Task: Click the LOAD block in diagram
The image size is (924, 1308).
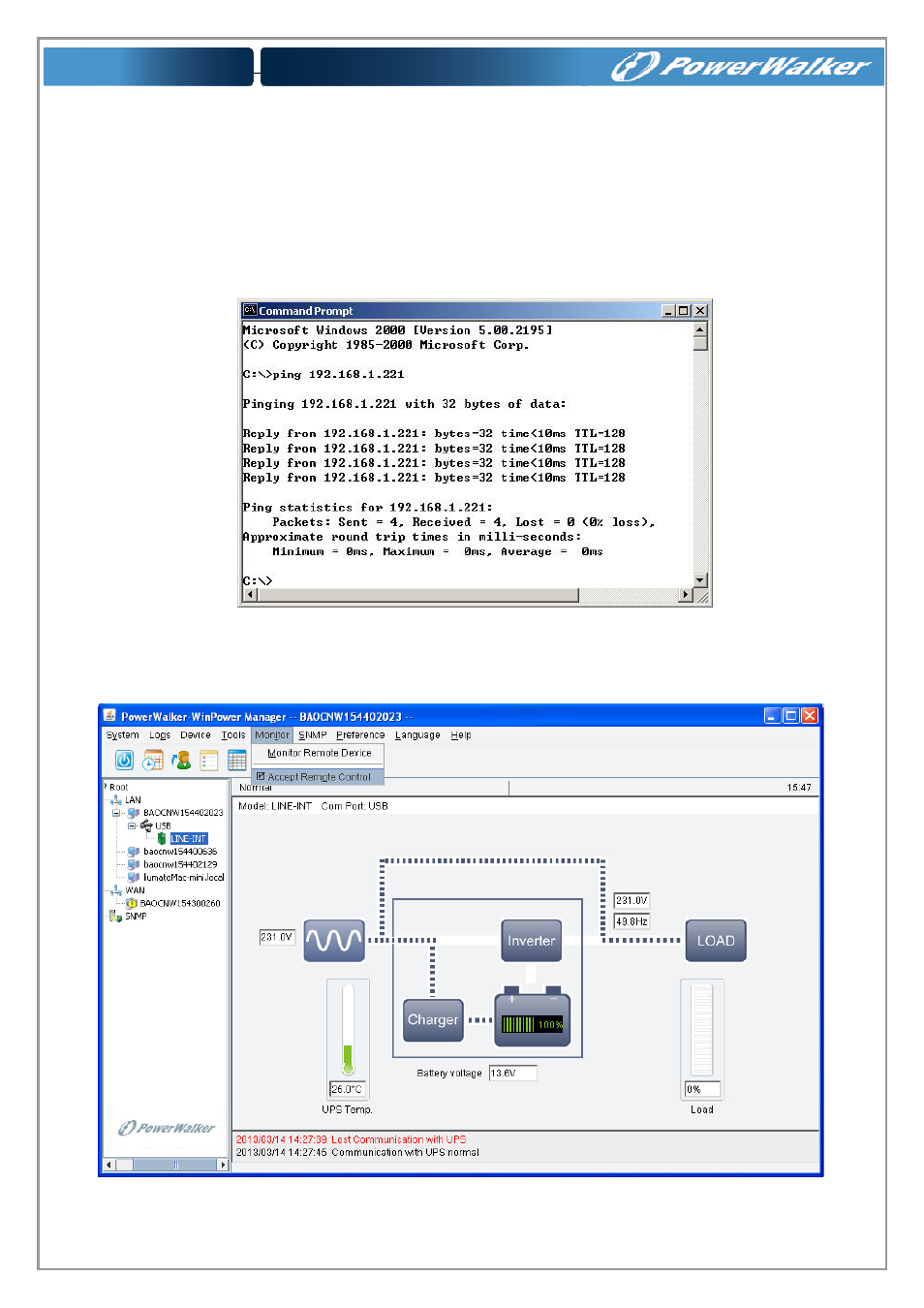Action: 716,940
